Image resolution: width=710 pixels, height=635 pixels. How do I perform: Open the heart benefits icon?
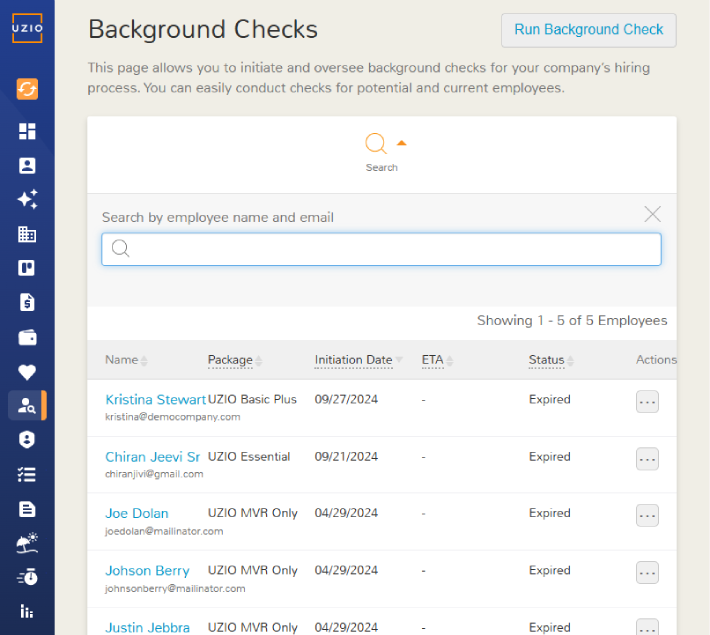click(x=27, y=372)
